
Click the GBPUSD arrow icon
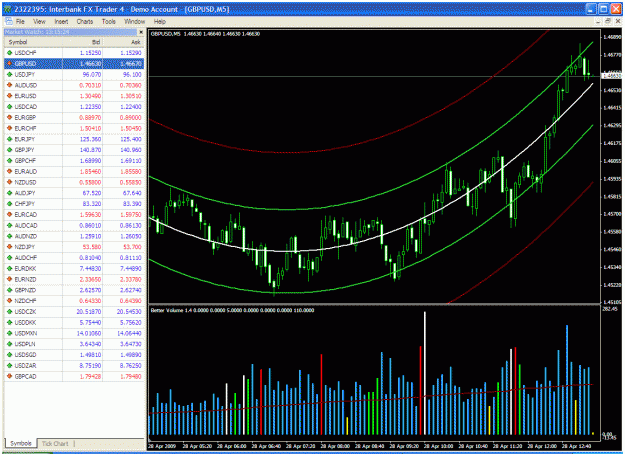click(x=10, y=63)
